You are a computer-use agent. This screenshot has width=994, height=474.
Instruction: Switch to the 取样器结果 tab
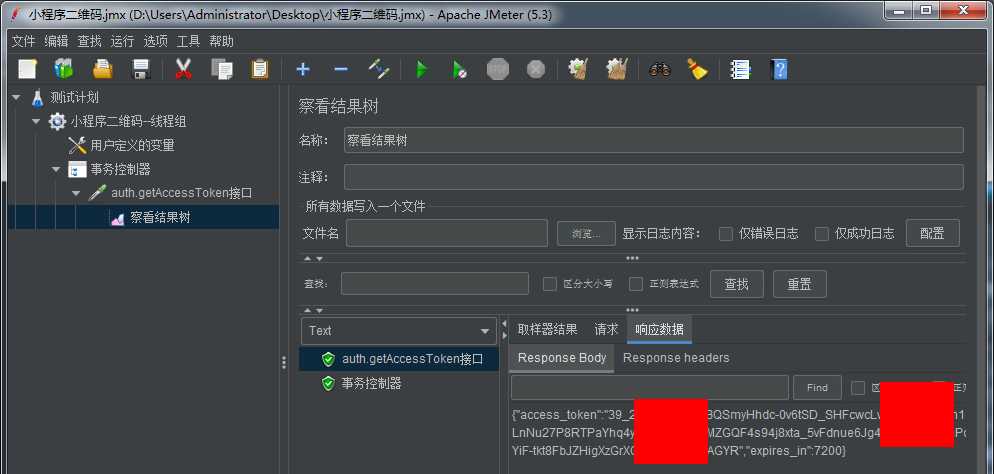(548, 329)
